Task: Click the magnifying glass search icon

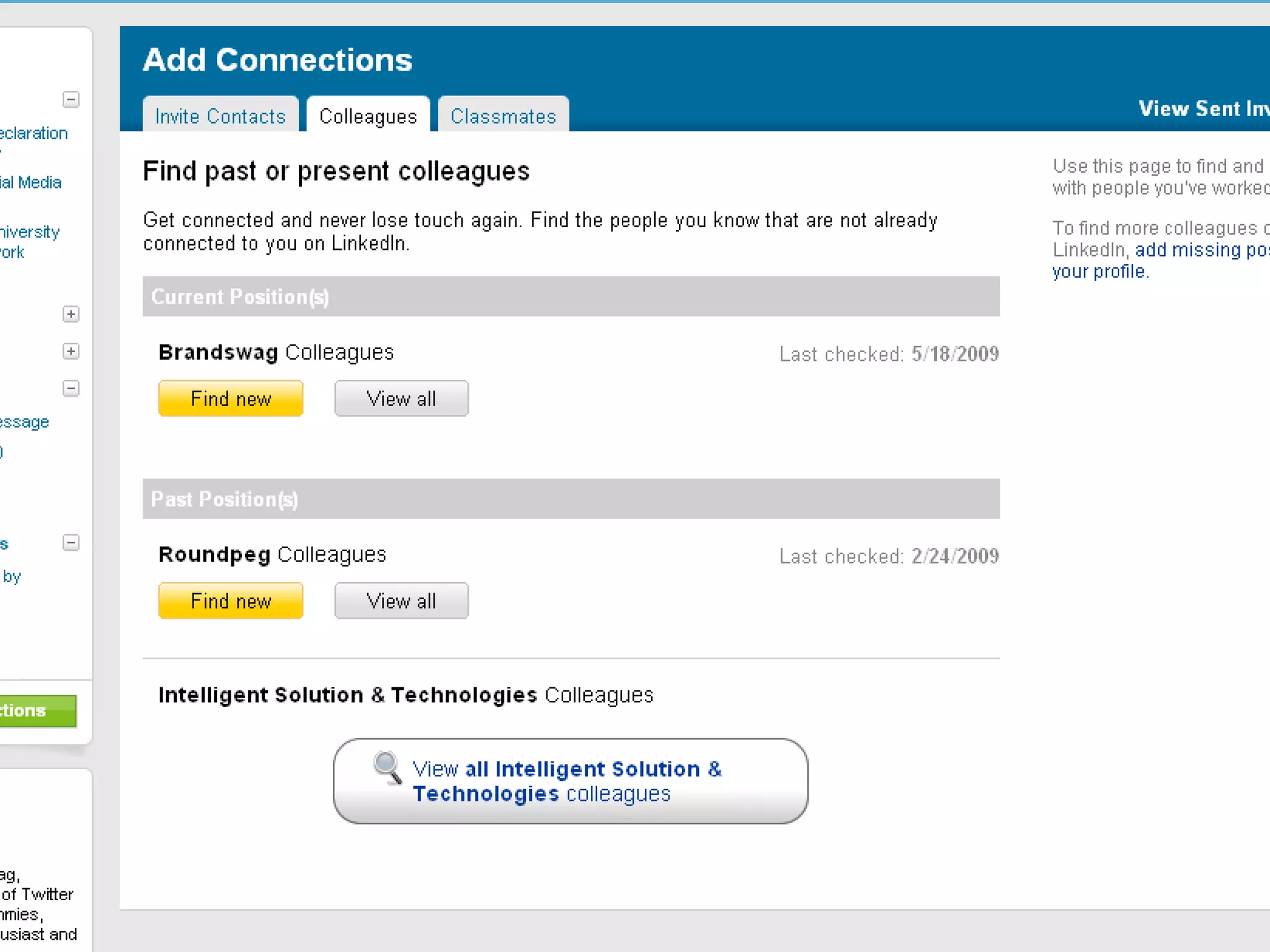Action: click(x=388, y=767)
